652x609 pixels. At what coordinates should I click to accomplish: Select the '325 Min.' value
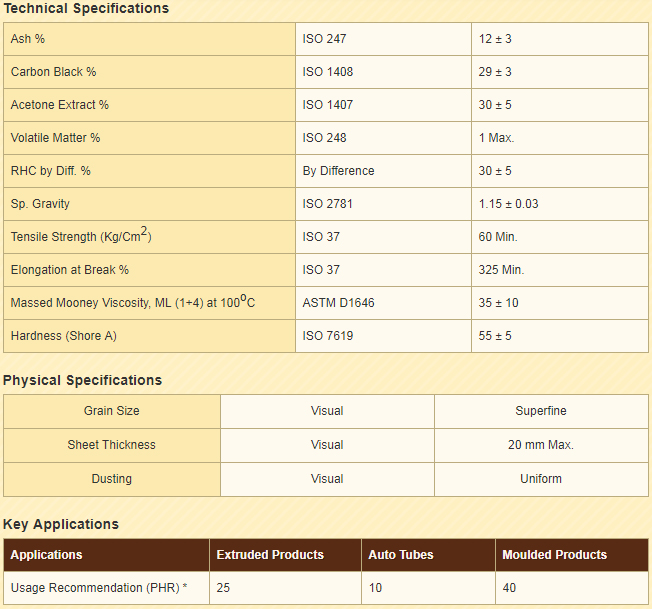(501, 270)
